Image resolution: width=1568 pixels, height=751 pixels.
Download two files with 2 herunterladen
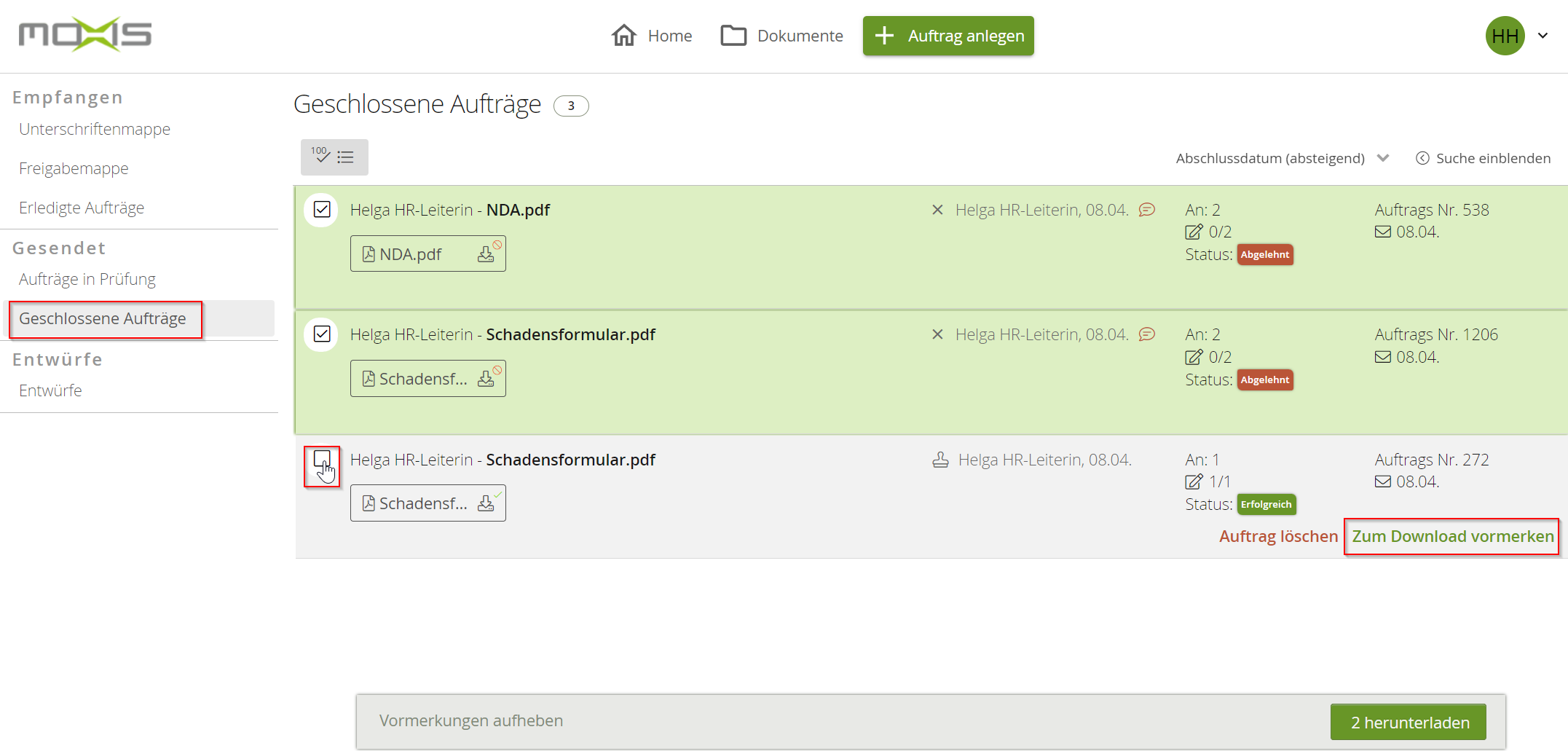[x=1409, y=721]
